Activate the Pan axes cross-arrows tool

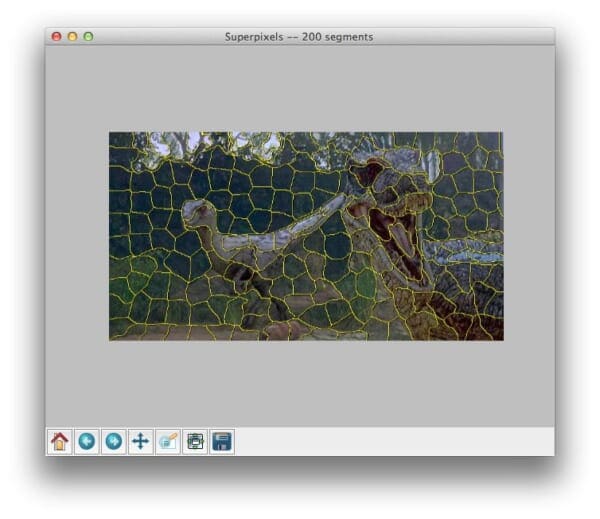click(141, 441)
